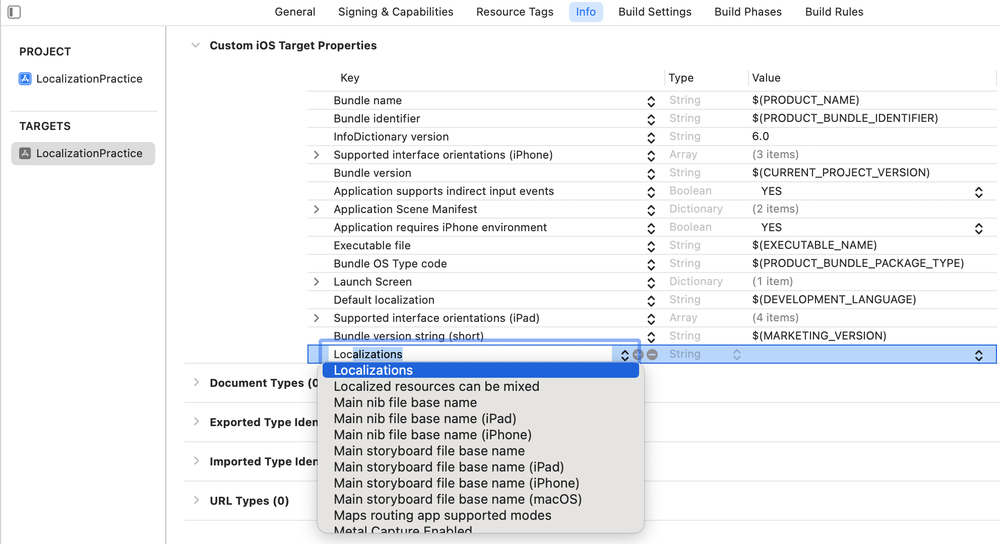Switch to the Build Settings tab
1000x544 pixels.
pos(654,12)
